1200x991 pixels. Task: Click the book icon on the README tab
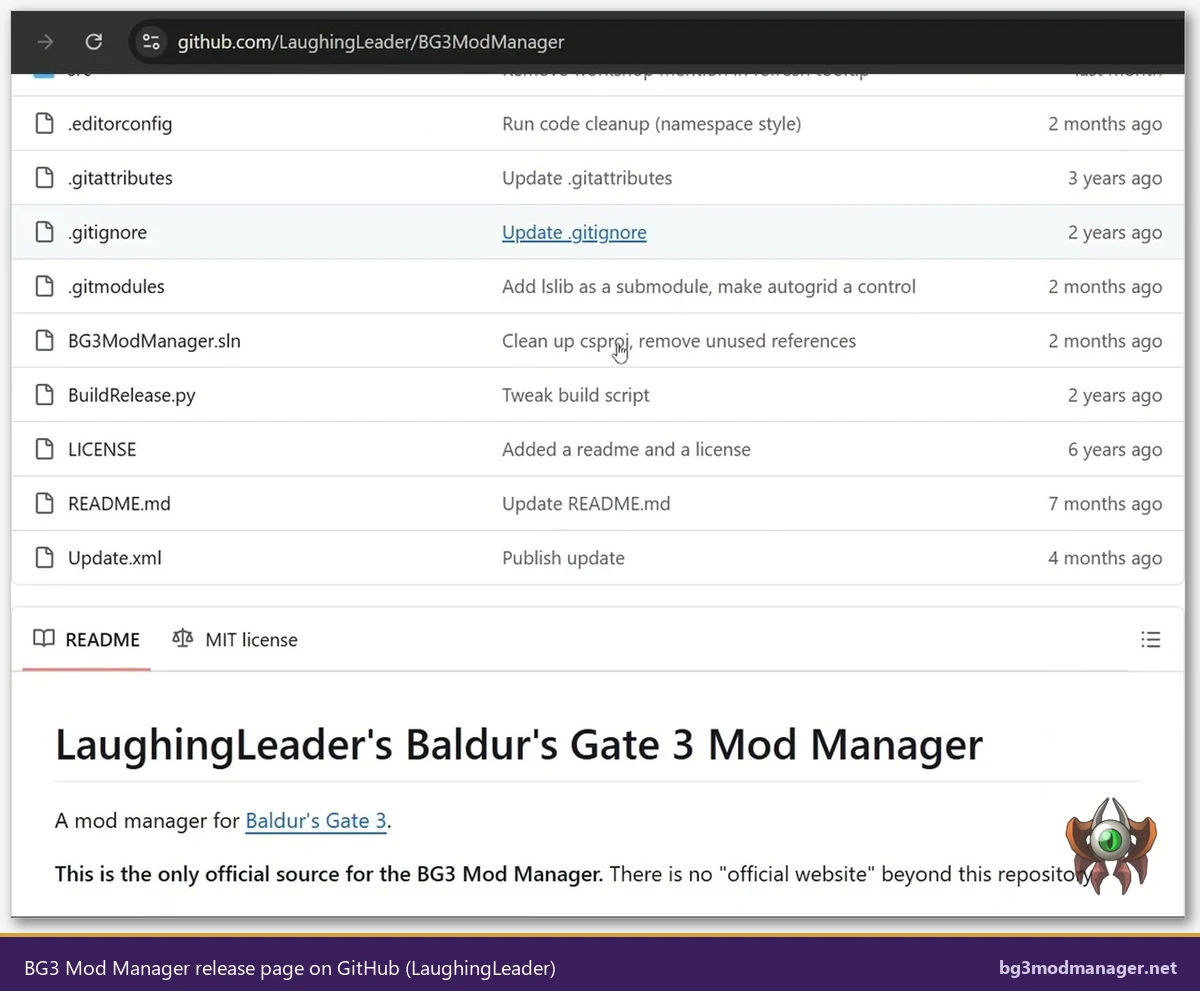44,639
